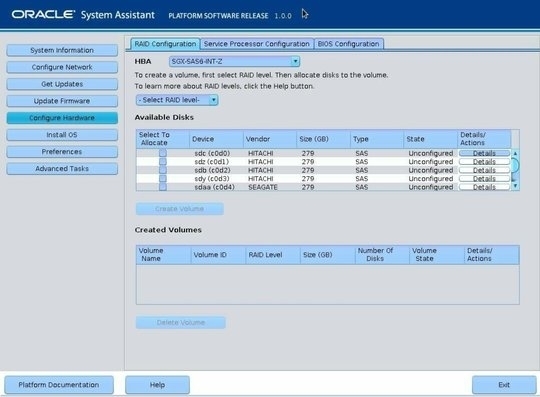Screen dimensions: 540x397
Task: Switch to Service Processor Configuration tab
Action: pos(257,44)
